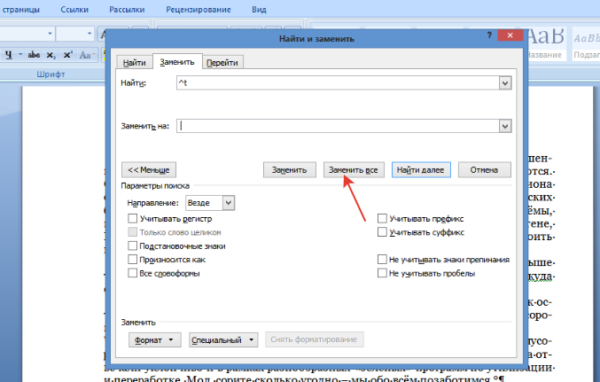Apply underline formatting in Font group
Screen dimensions: 600x382
point(9,55)
